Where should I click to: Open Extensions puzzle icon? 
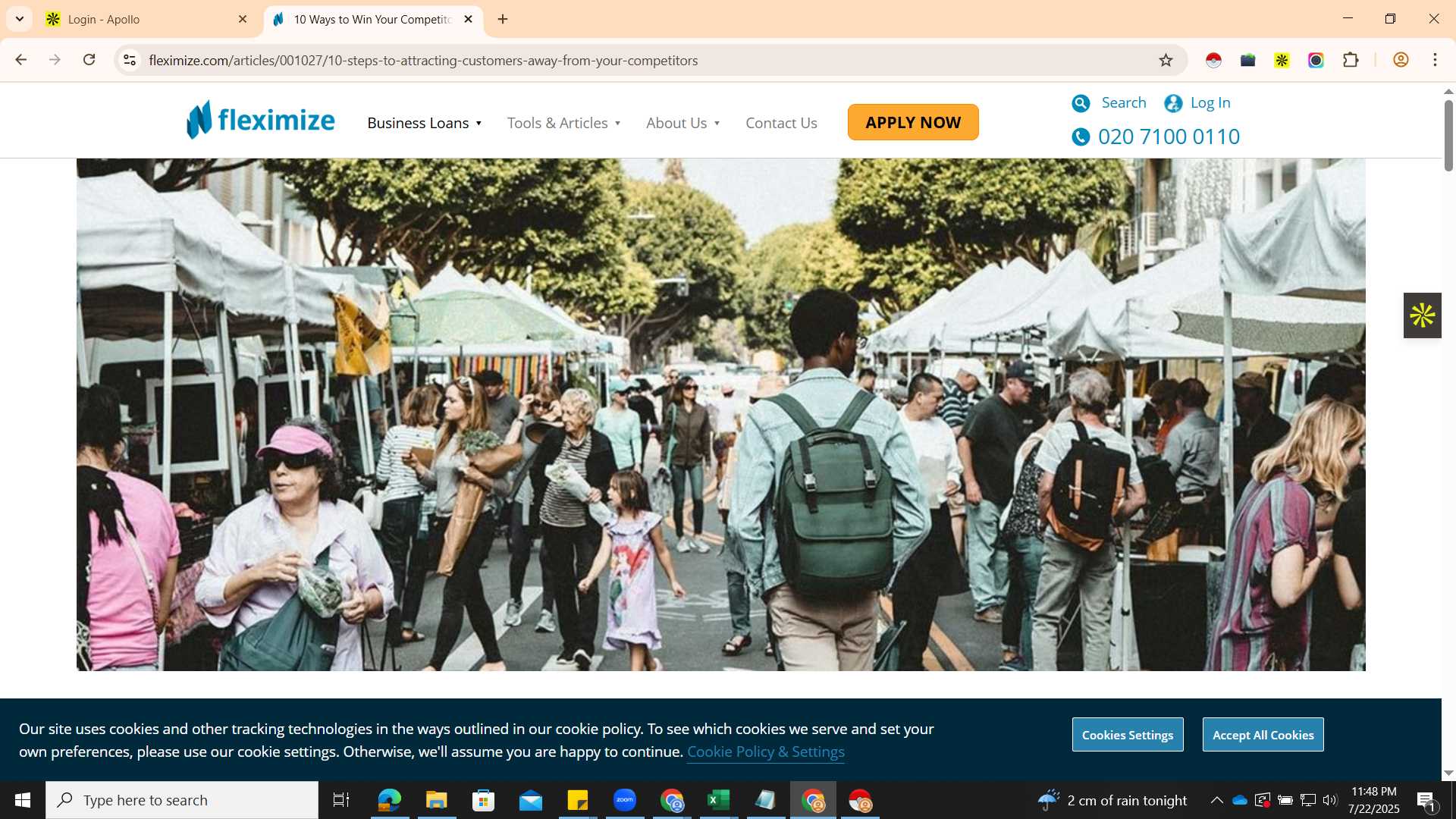1351,60
